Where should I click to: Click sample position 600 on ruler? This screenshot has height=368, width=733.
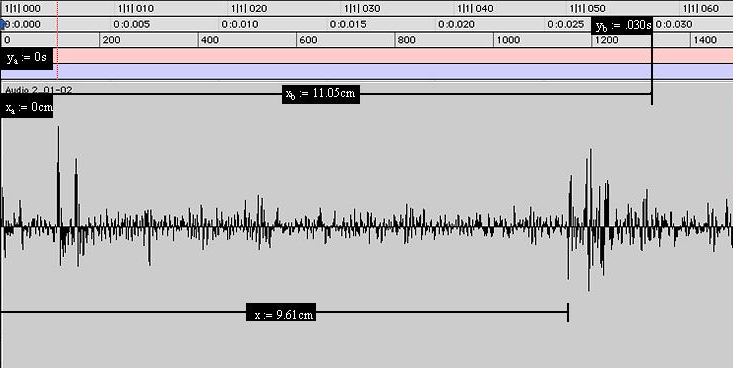coord(308,40)
